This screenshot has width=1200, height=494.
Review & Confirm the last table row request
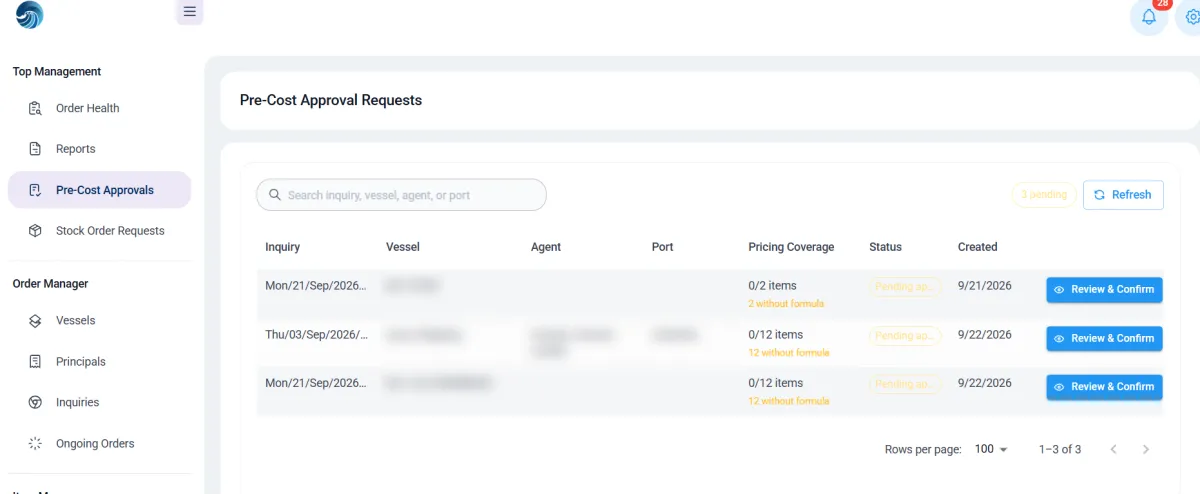(x=1104, y=387)
